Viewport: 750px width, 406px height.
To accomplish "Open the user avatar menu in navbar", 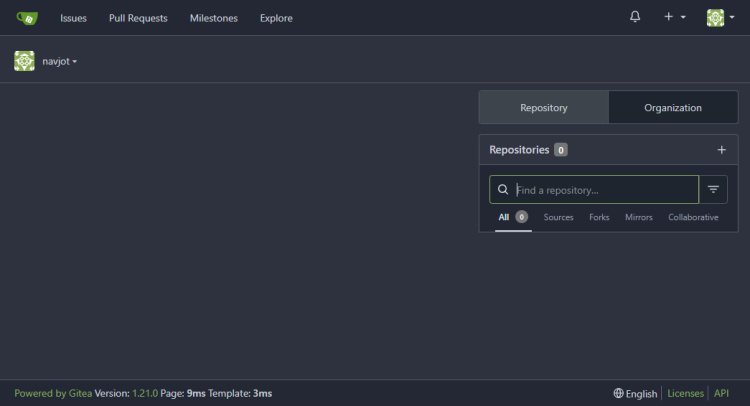I will (x=720, y=17).
